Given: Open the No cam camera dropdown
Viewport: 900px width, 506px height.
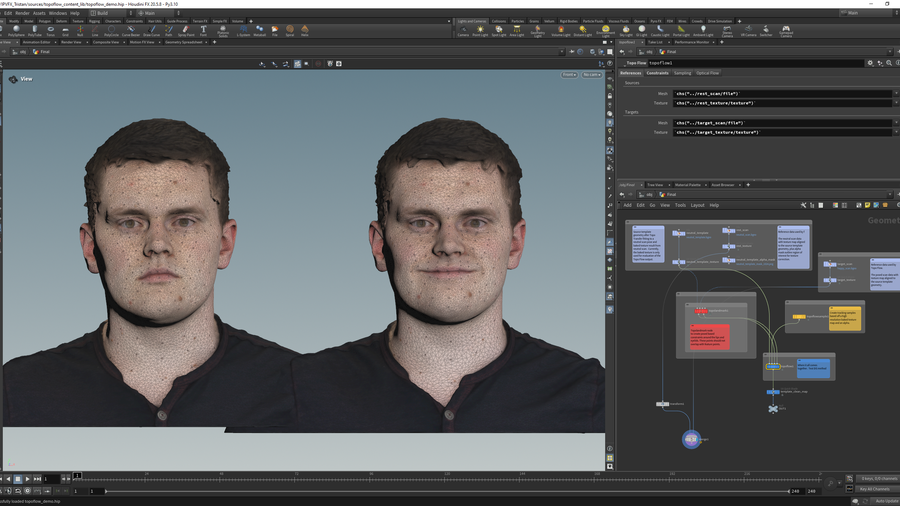Looking at the screenshot, I should (x=592, y=75).
